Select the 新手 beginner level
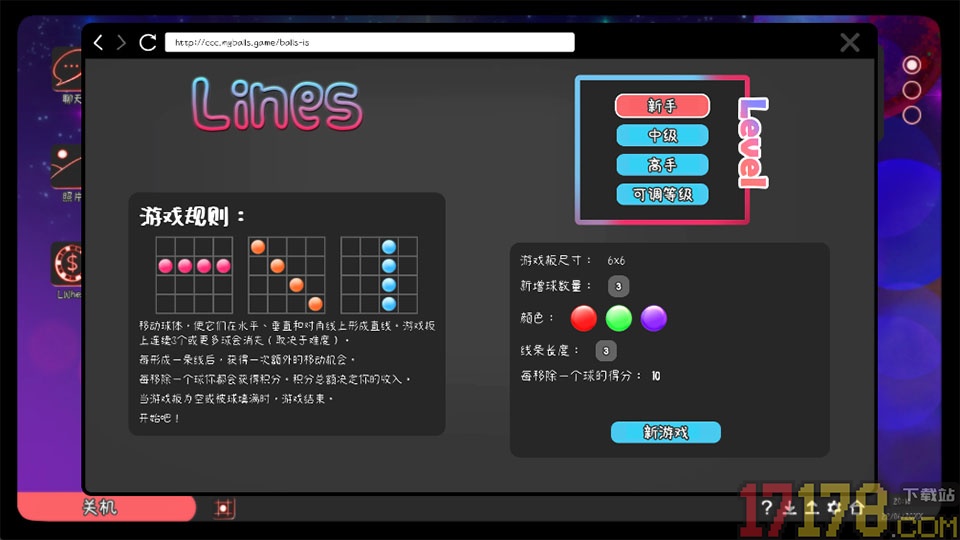This screenshot has height=540, width=960. (662, 106)
